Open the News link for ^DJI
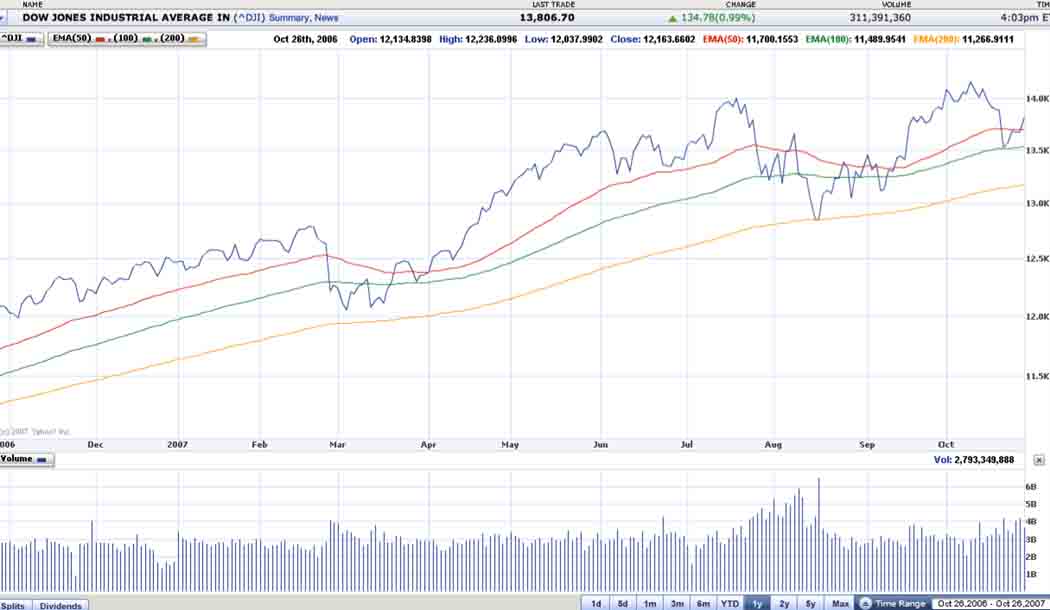Viewport: 1050px width, 610px height. click(x=326, y=18)
